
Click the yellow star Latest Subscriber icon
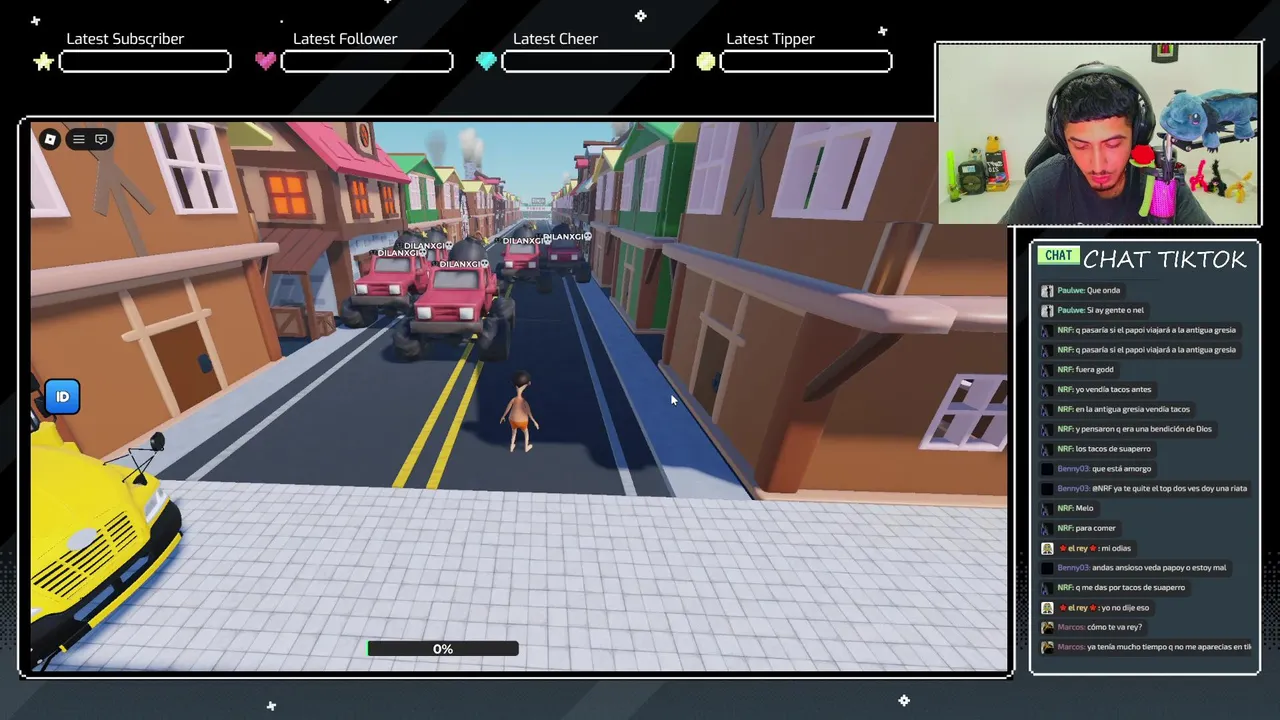[x=44, y=62]
